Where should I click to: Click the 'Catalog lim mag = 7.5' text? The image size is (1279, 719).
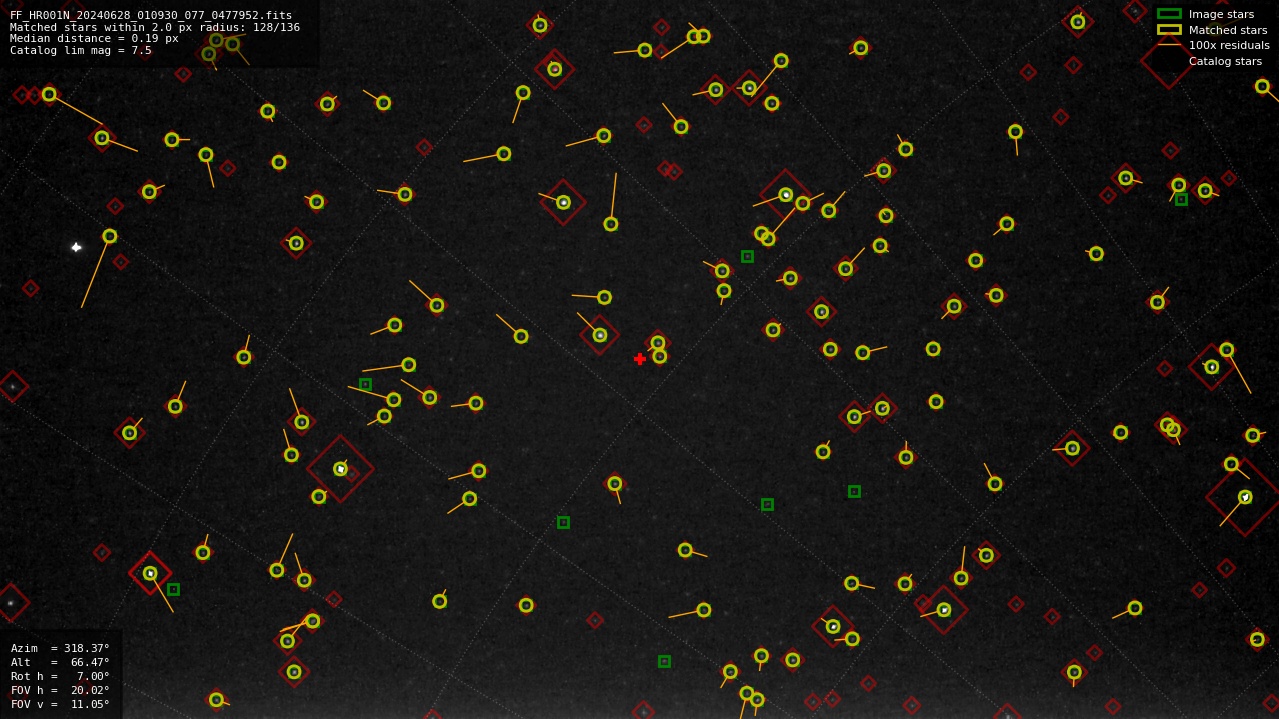point(81,50)
